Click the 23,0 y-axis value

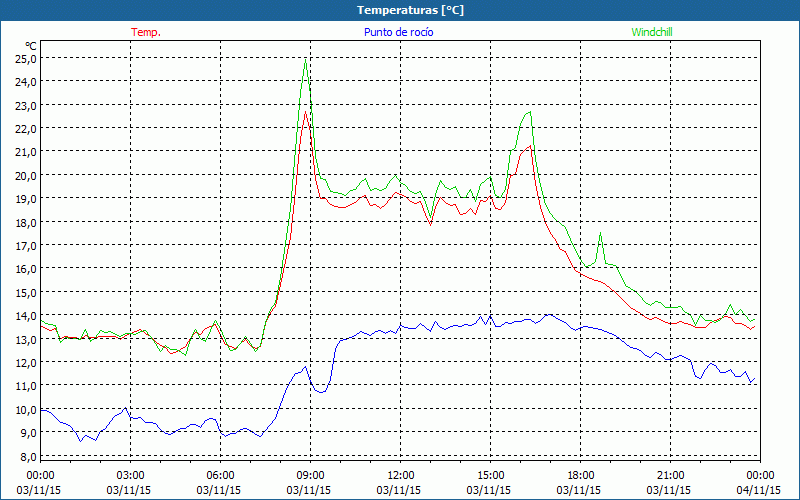tap(26, 105)
